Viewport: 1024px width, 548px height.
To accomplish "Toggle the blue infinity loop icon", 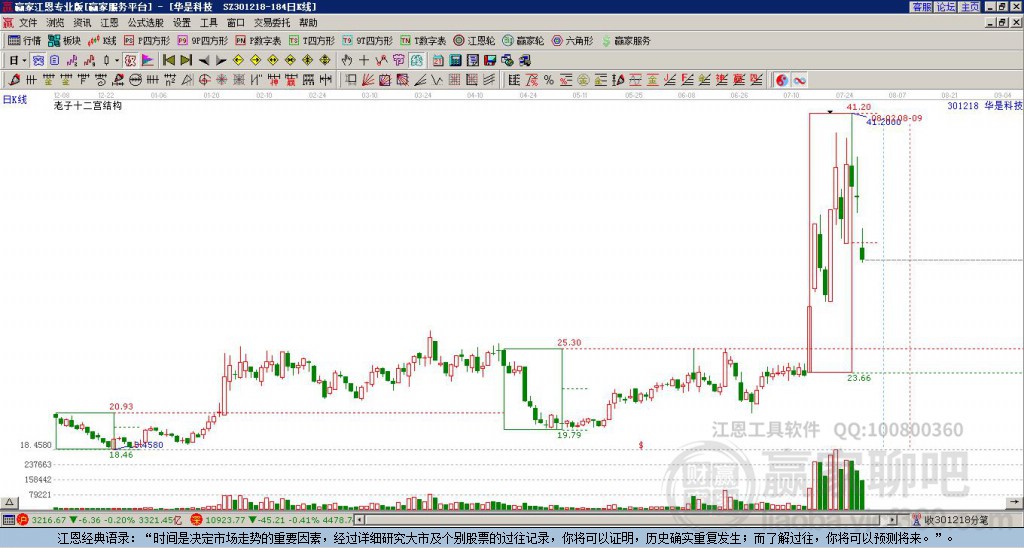I will (x=799, y=80).
